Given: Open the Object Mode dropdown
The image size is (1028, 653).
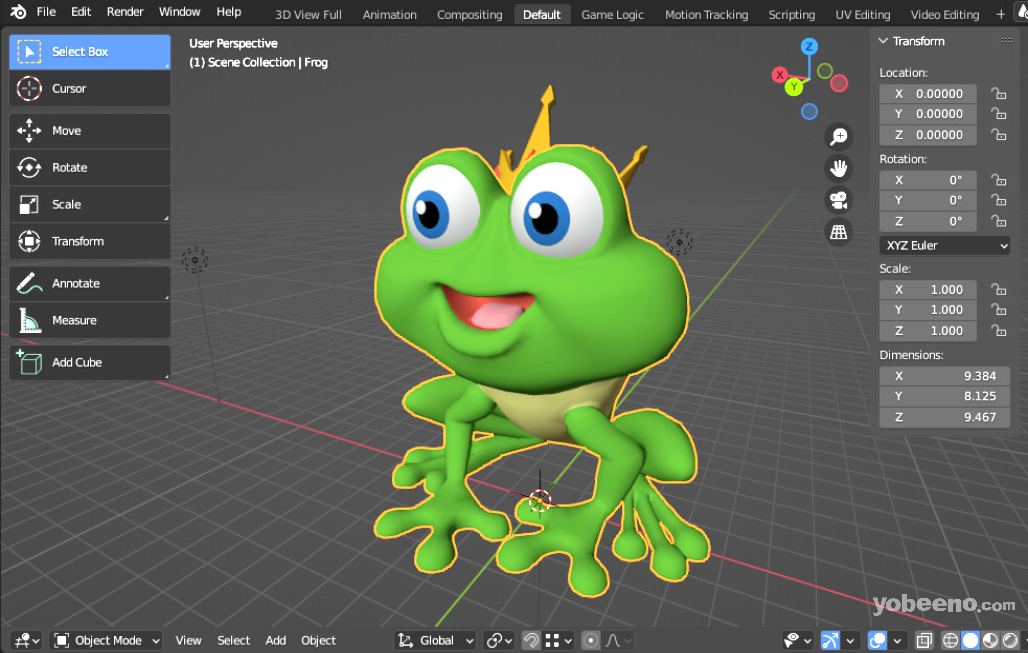Looking at the screenshot, I should coord(107,641).
